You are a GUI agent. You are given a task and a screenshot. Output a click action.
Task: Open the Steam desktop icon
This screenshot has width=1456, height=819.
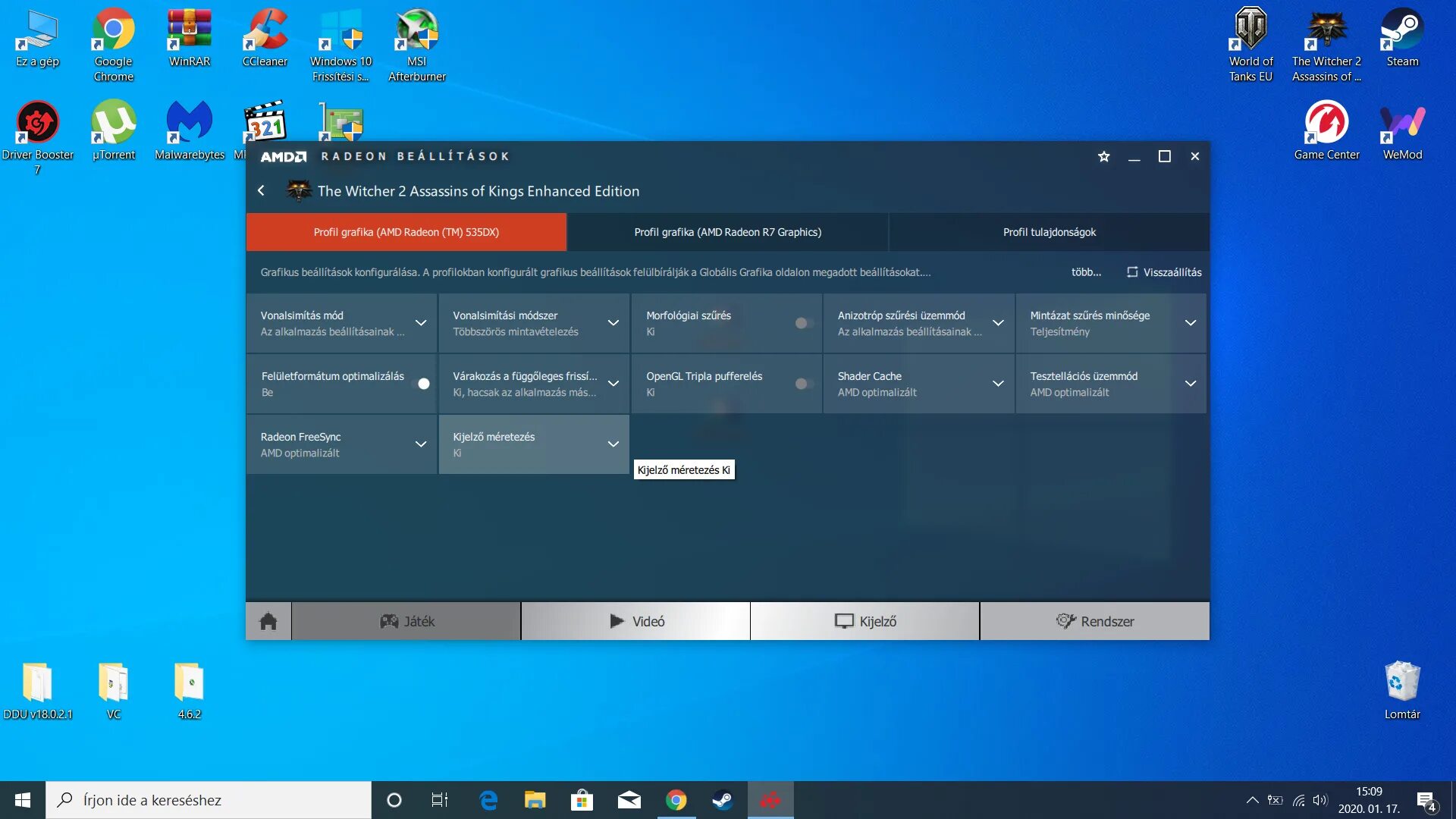tap(1401, 38)
